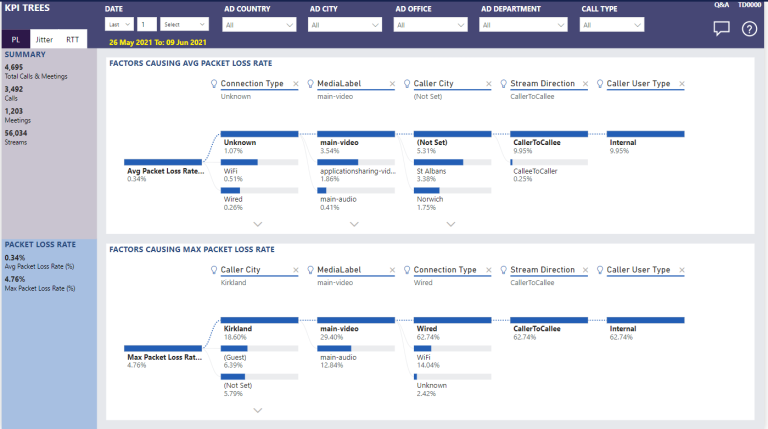Select the Internal 62.74% node

(646, 328)
